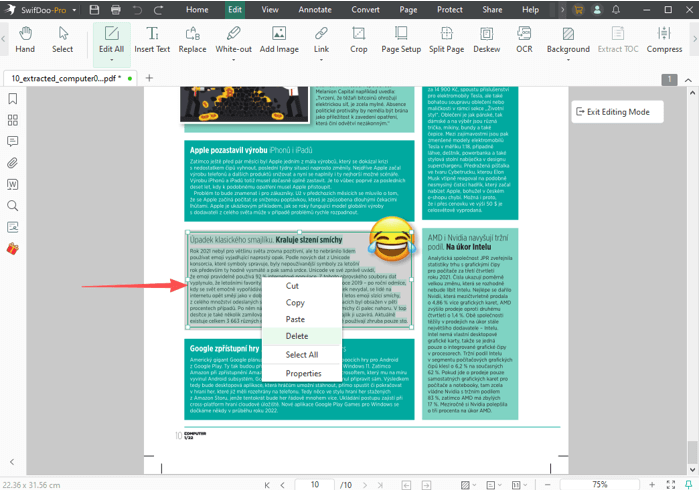Open the comments sidebar panel
Image resolution: width=700 pixels, height=490 pixels.
click(12, 141)
